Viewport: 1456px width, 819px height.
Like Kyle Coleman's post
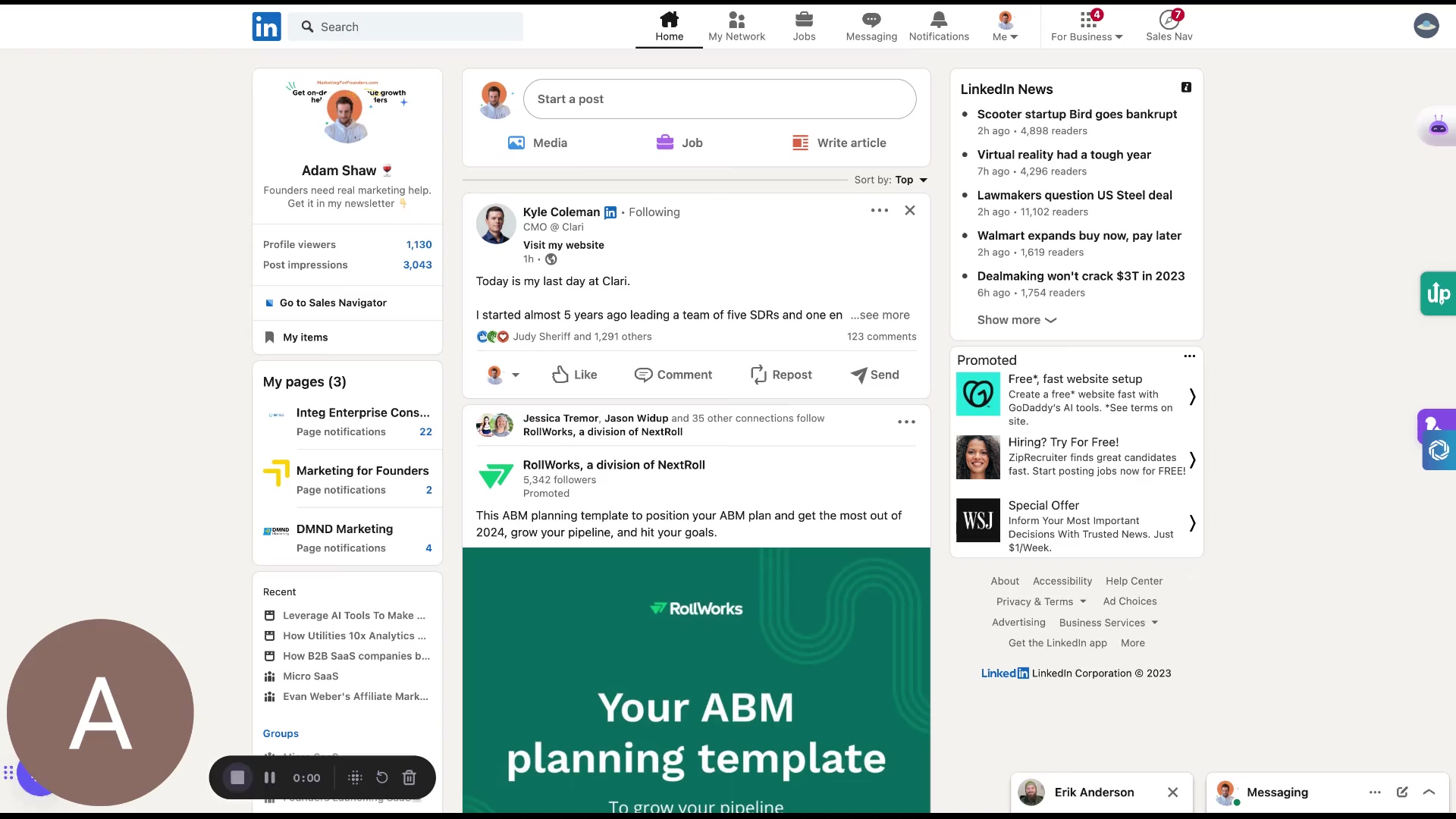coord(574,375)
